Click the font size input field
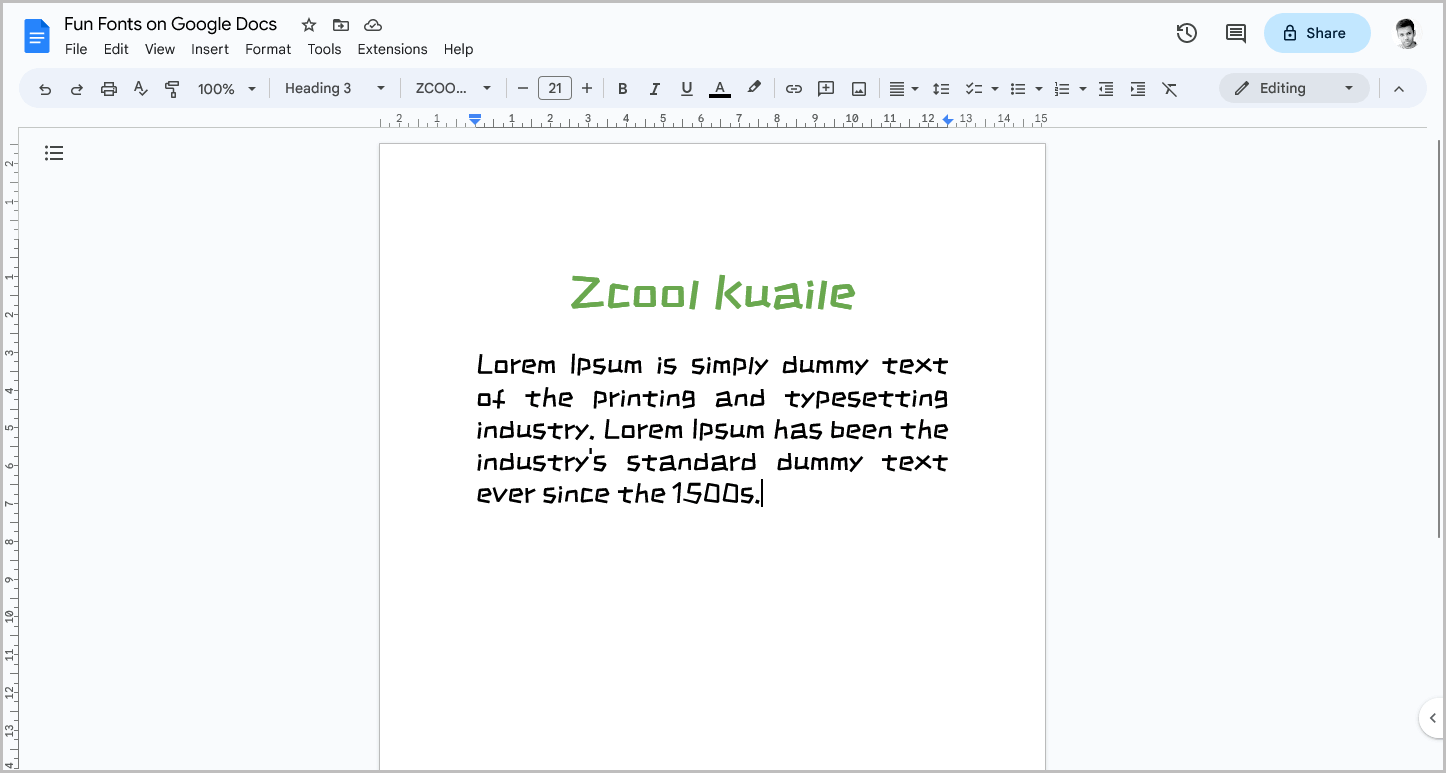The height and width of the screenshot is (773, 1446). pyautogui.click(x=555, y=88)
